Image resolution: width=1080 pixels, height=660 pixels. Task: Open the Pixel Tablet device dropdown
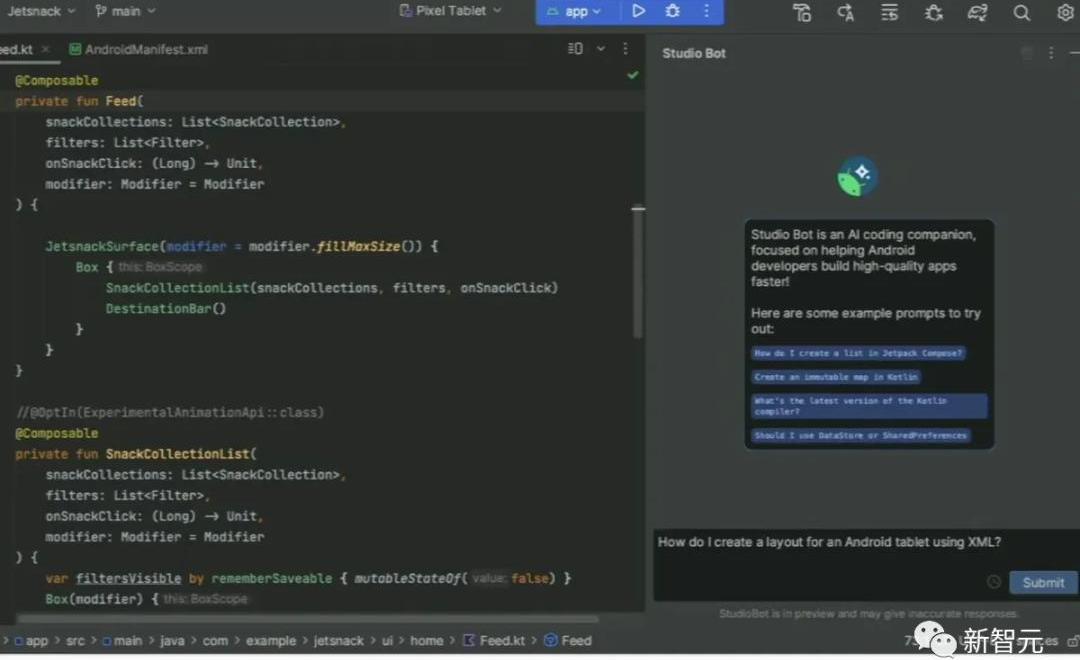click(450, 11)
